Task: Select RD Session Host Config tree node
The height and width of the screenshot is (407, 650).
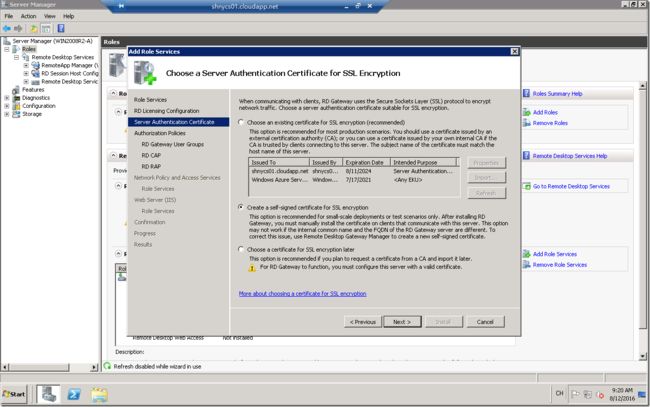Action: click(x=70, y=73)
